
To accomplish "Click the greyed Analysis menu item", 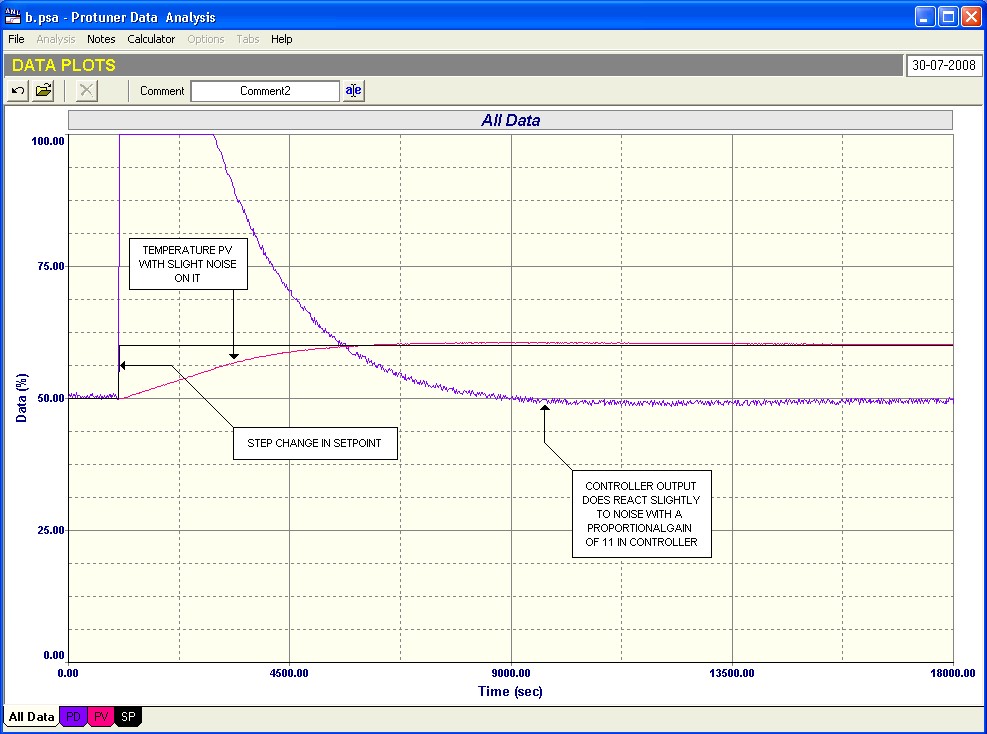I will pyautogui.click(x=56, y=39).
